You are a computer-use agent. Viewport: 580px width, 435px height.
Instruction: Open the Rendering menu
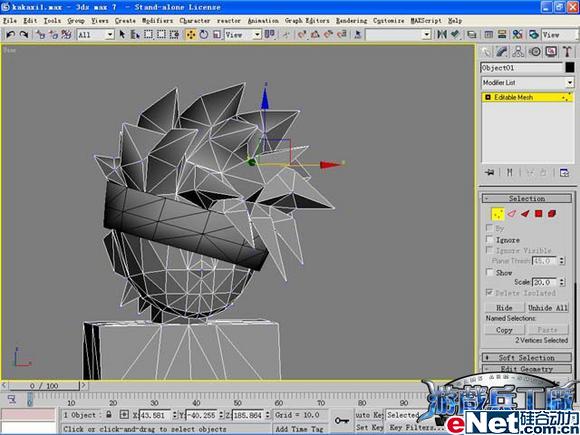pos(351,21)
